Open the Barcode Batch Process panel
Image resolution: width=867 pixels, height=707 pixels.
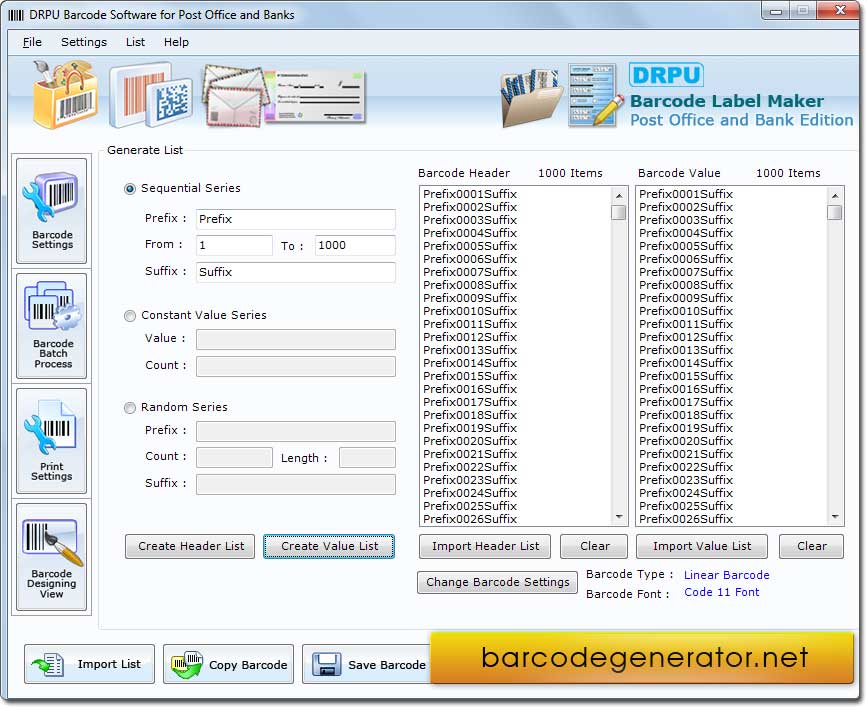(51, 326)
